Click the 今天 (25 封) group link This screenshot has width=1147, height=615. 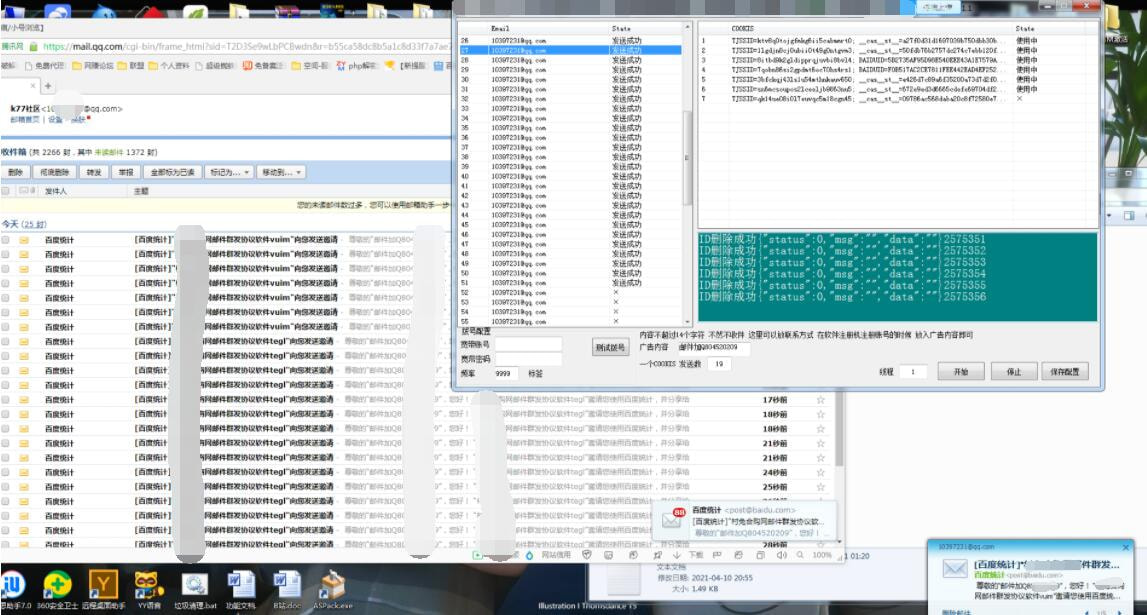tap(24, 224)
